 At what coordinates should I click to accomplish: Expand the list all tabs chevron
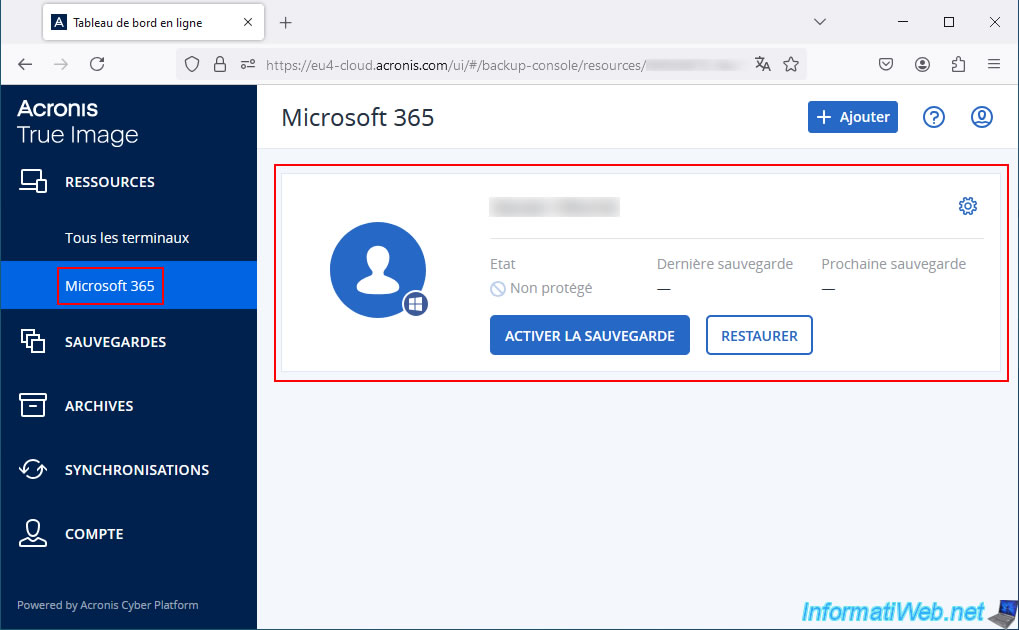[820, 22]
